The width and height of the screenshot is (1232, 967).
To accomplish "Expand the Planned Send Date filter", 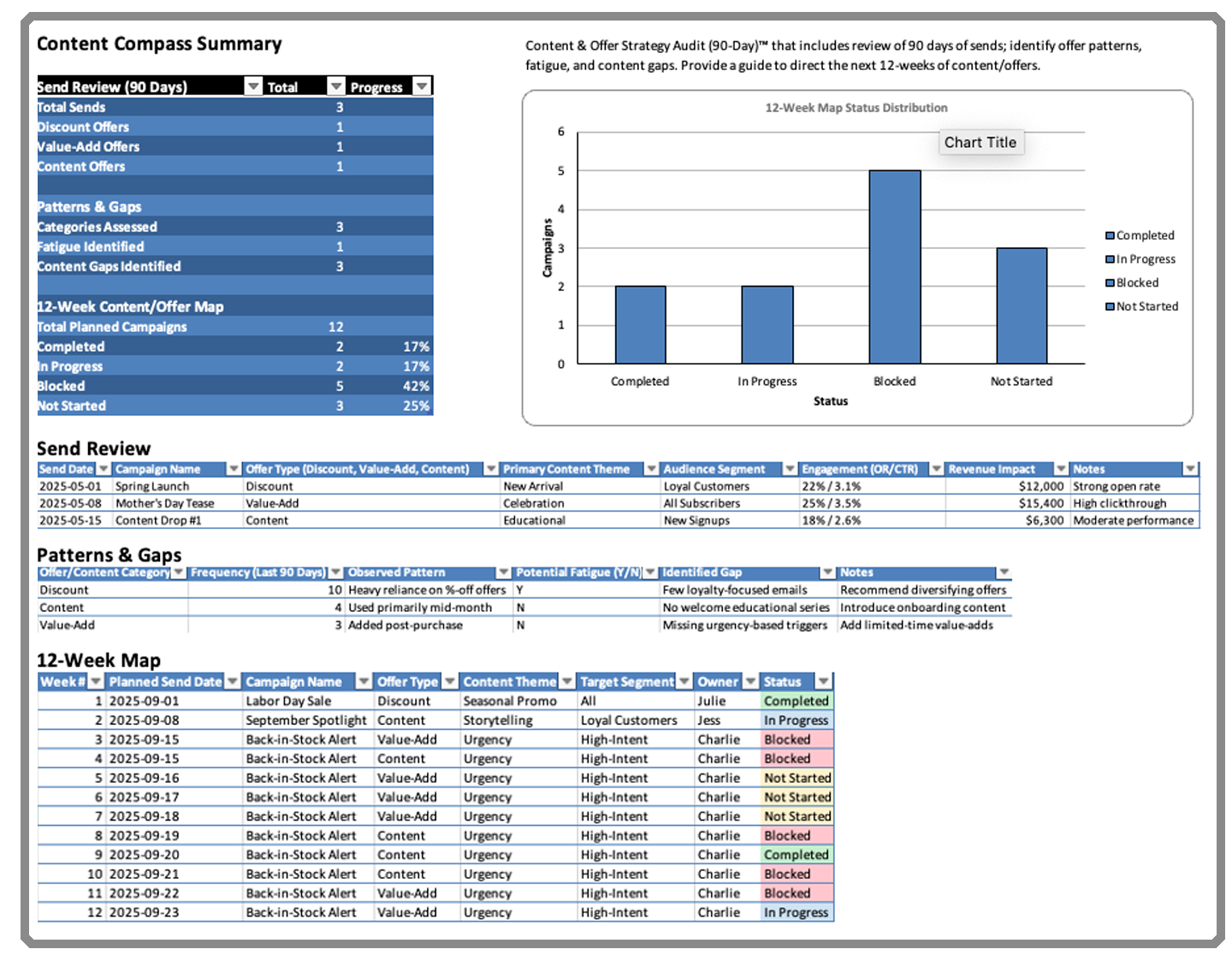I will (x=232, y=682).
